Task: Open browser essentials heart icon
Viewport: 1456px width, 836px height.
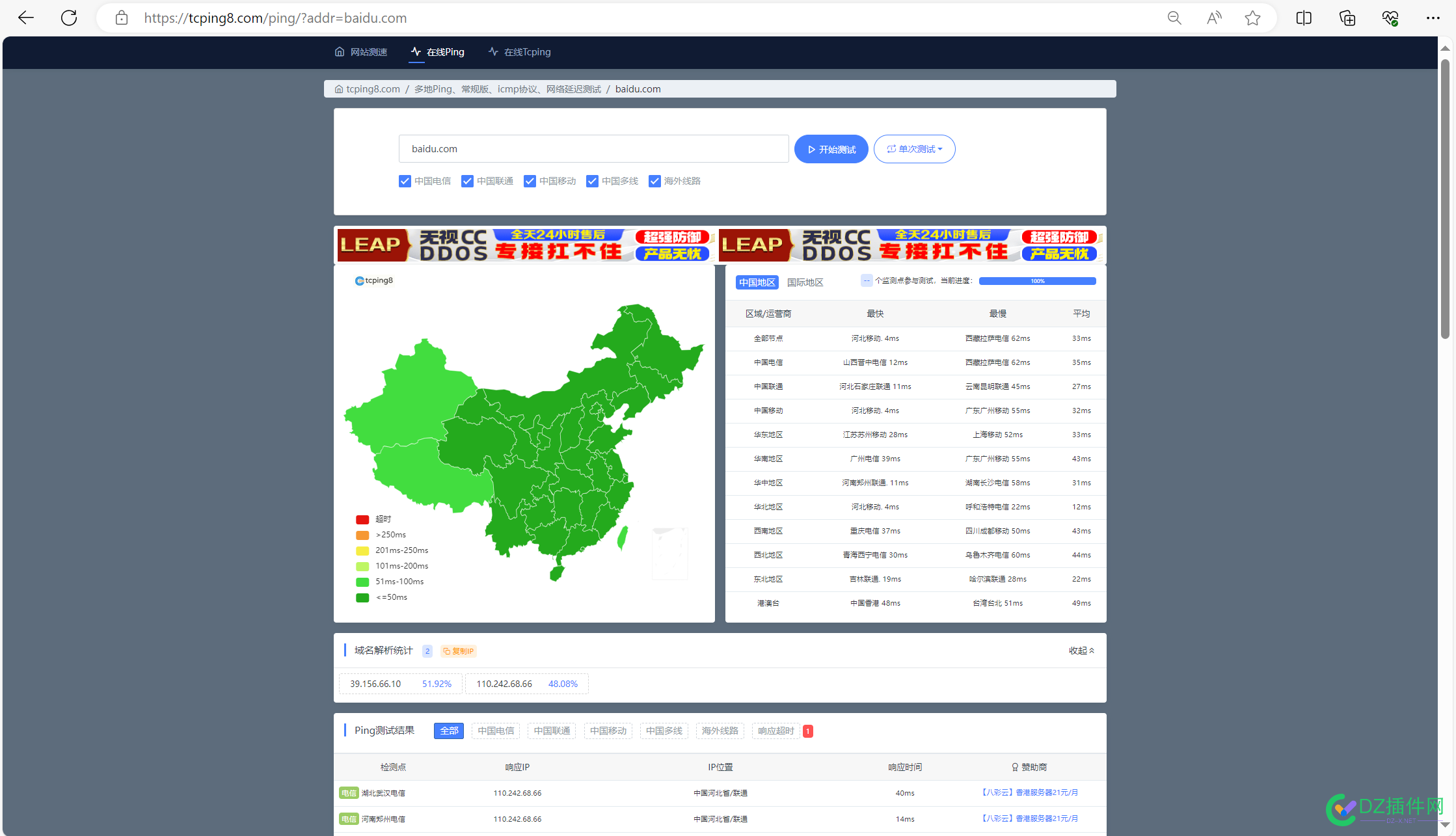Action: pyautogui.click(x=1390, y=18)
